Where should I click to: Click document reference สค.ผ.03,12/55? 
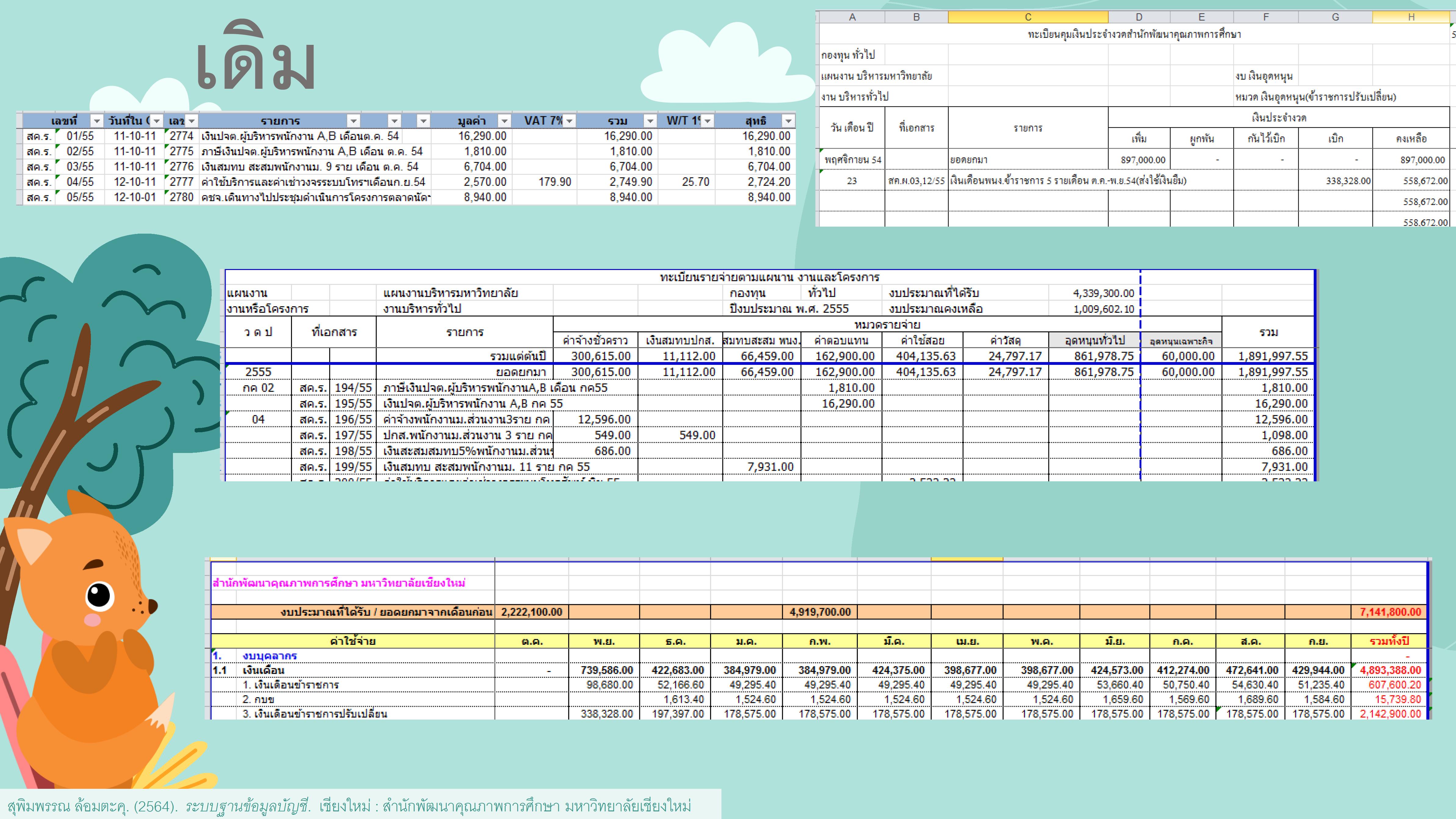coord(916,181)
